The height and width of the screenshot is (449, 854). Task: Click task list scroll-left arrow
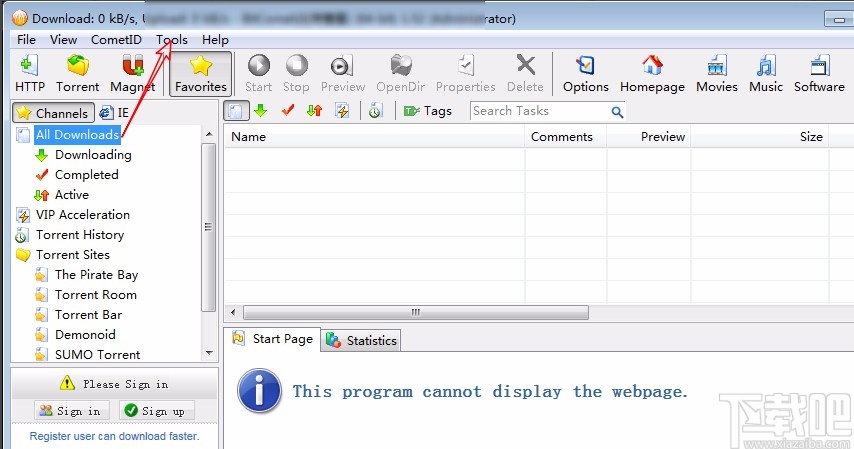pos(233,313)
